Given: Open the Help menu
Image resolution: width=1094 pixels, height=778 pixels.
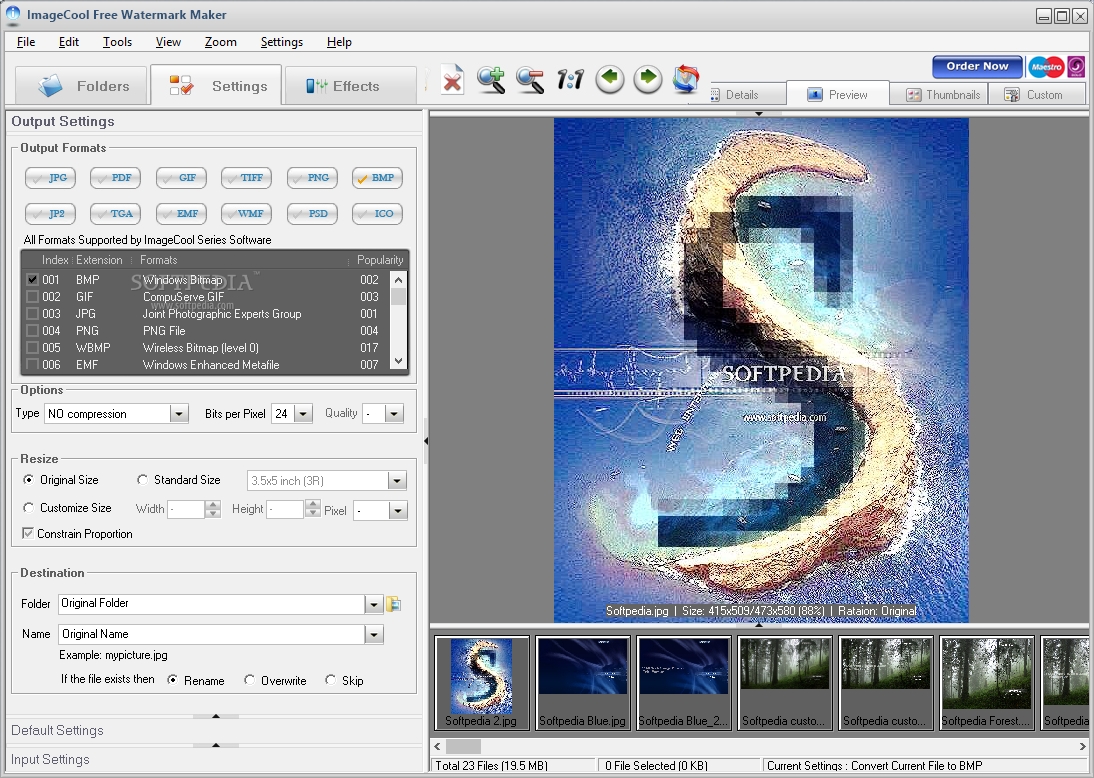Looking at the screenshot, I should point(339,42).
